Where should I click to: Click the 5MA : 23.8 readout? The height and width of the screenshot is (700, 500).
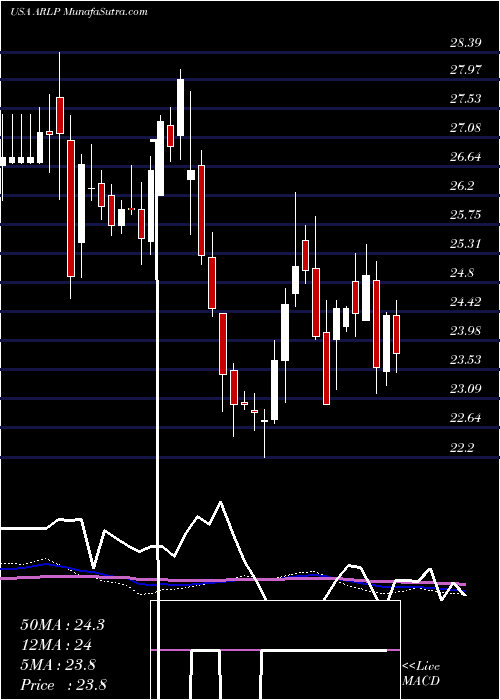click(x=58, y=665)
